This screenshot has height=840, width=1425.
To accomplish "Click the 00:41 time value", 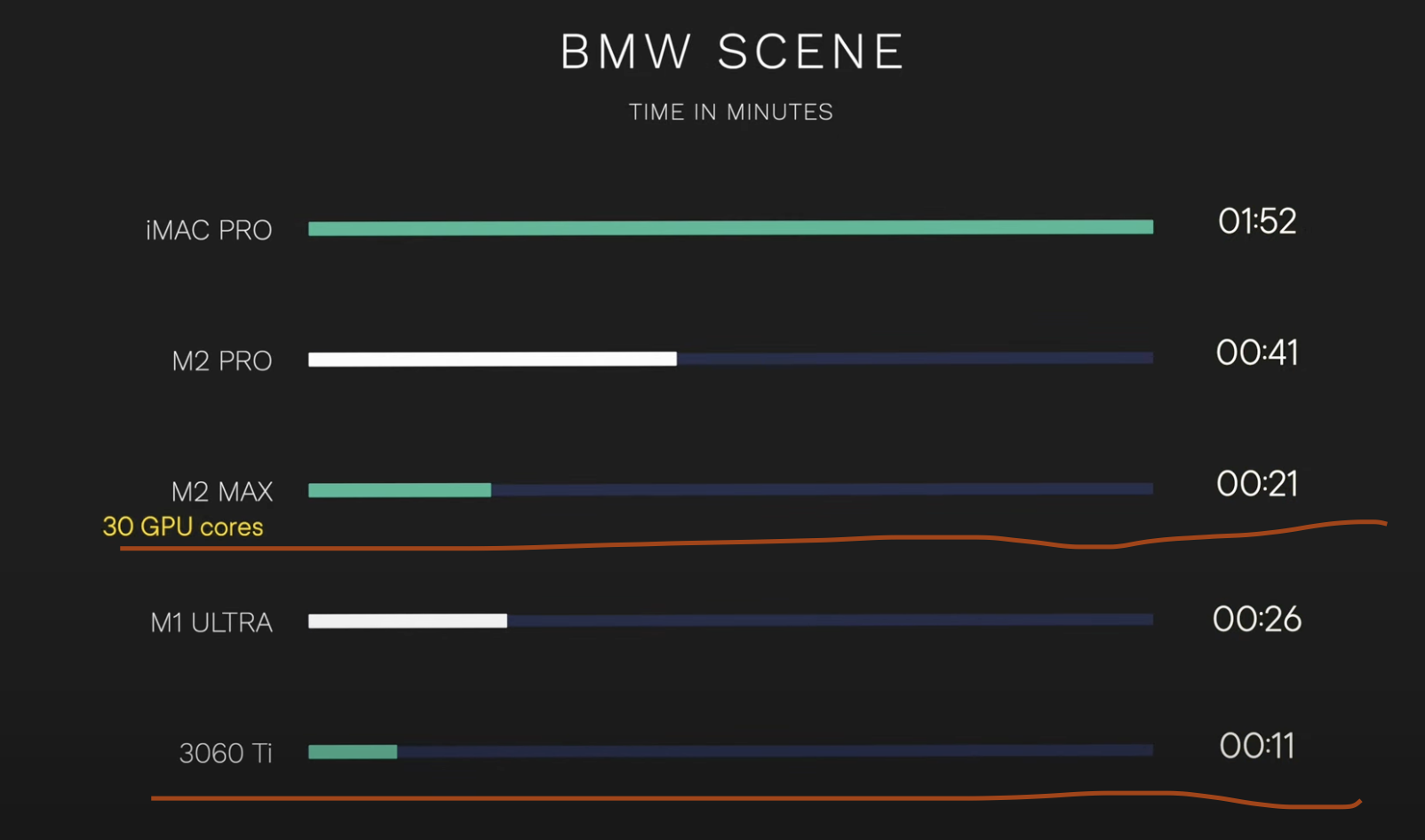I will 1257,353.
